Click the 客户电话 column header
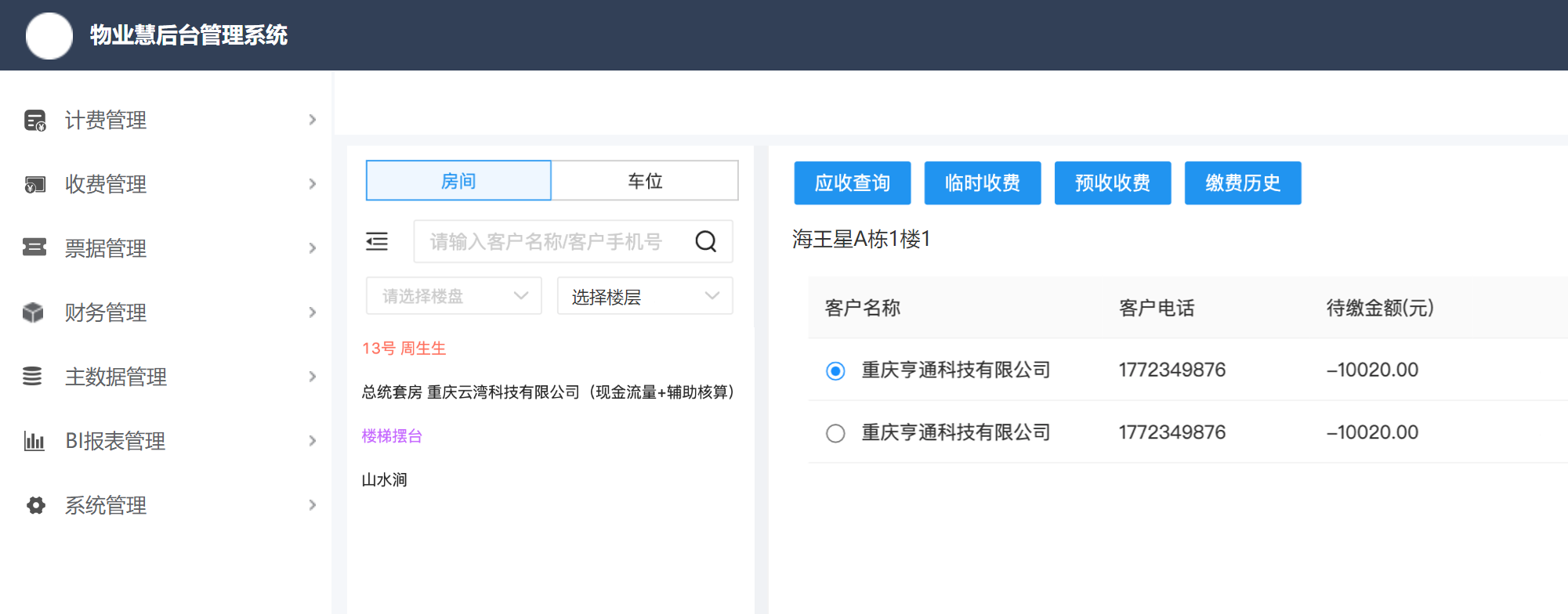The width and height of the screenshot is (1568, 614). click(x=1157, y=308)
